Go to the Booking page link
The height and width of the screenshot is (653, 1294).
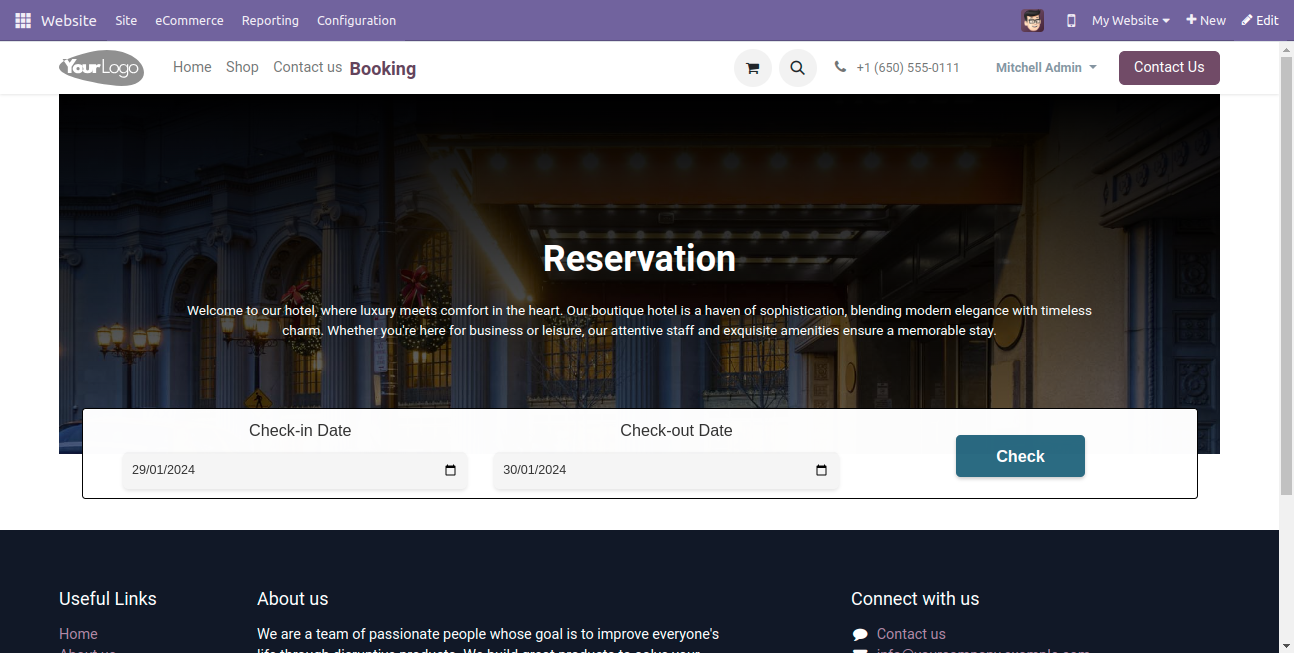pos(382,69)
